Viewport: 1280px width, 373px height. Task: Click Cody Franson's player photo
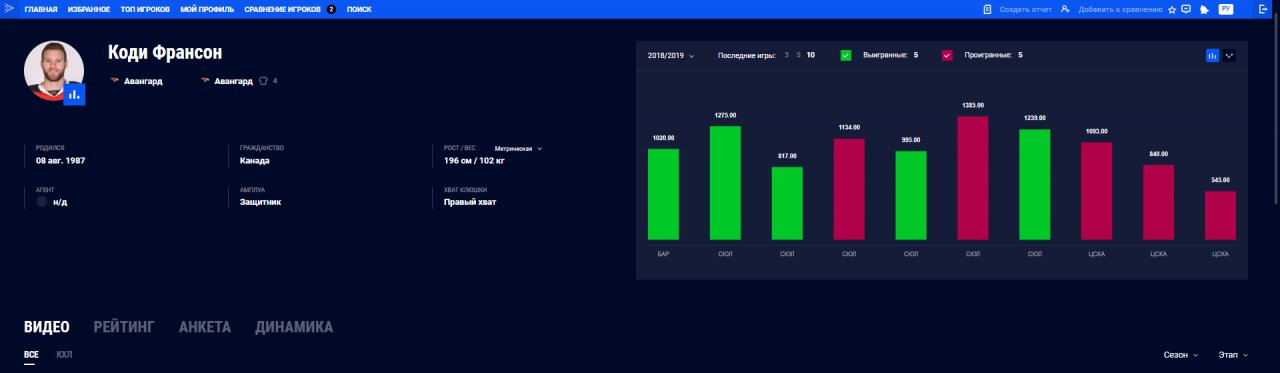click(x=53, y=71)
